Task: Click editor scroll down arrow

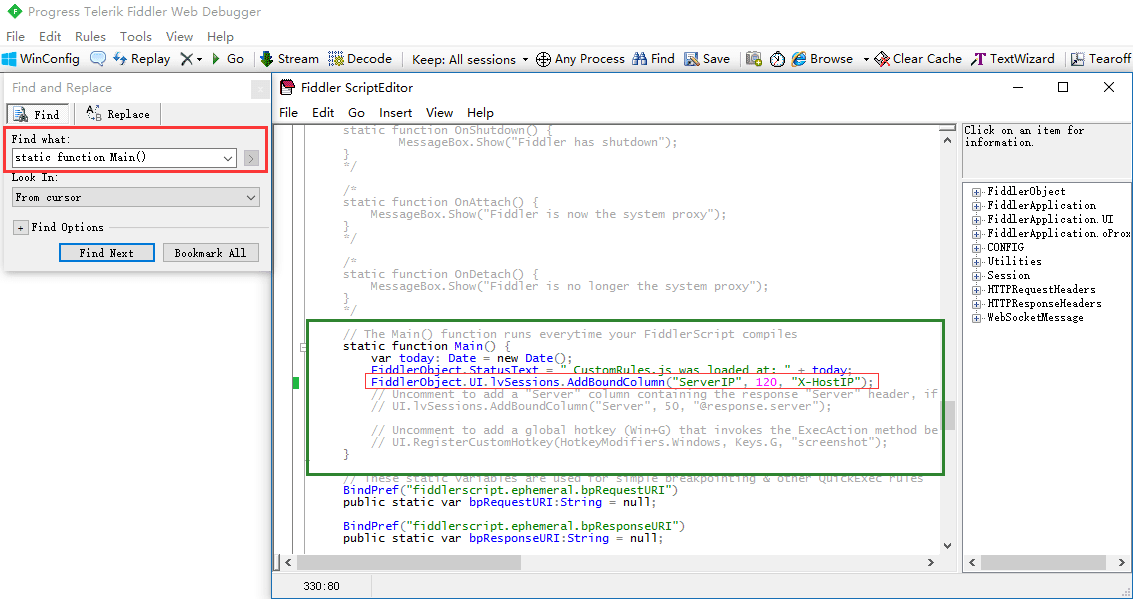Action: [947, 547]
